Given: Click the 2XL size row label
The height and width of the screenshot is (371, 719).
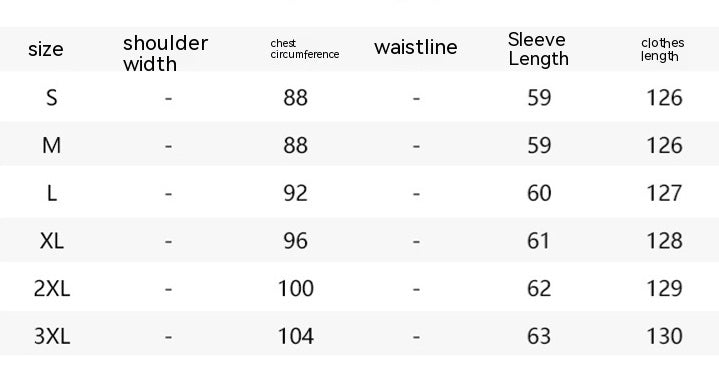Looking at the screenshot, I should click(52, 288).
